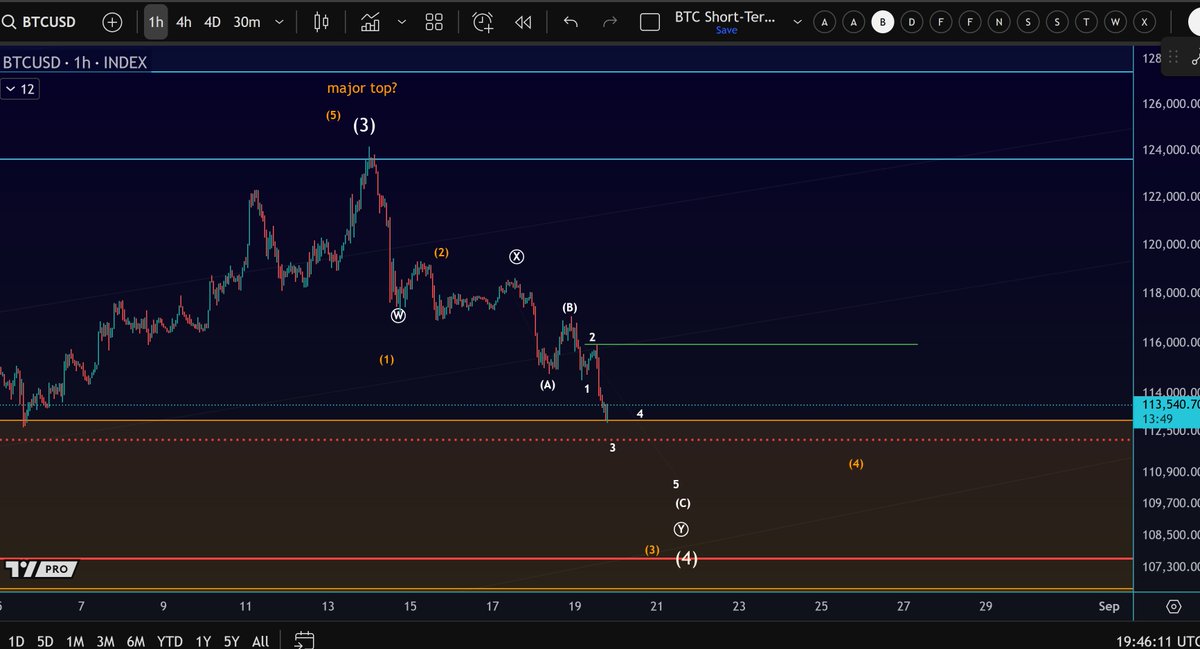Open the Indicators dialog
The height and width of the screenshot is (649, 1200).
click(x=371, y=21)
